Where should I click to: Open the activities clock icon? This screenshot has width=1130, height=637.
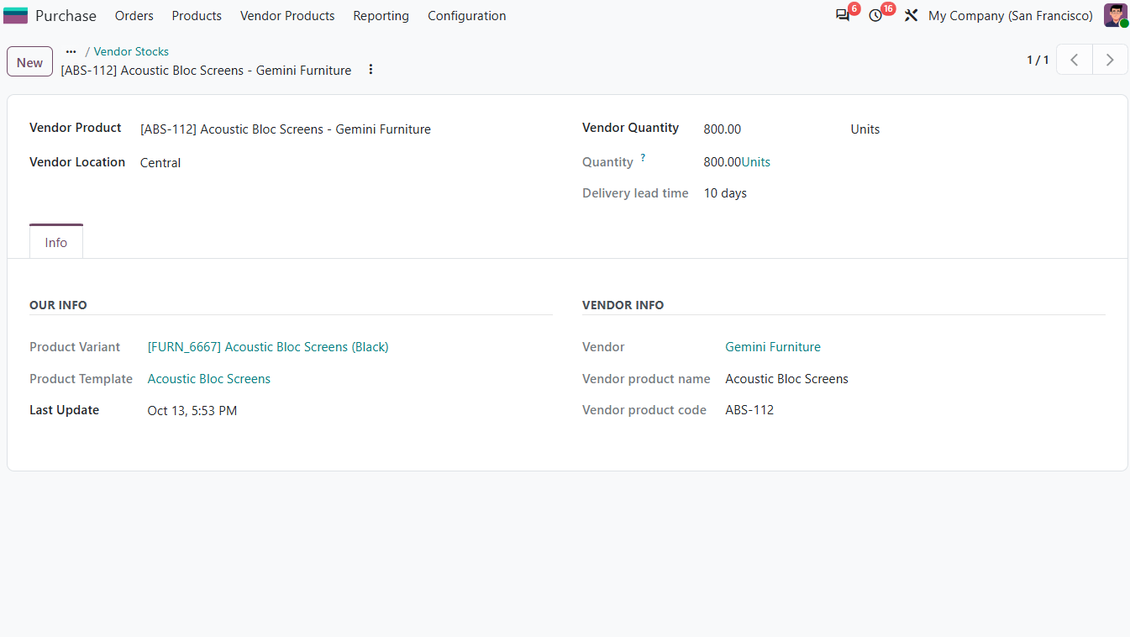tap(876, 15)
